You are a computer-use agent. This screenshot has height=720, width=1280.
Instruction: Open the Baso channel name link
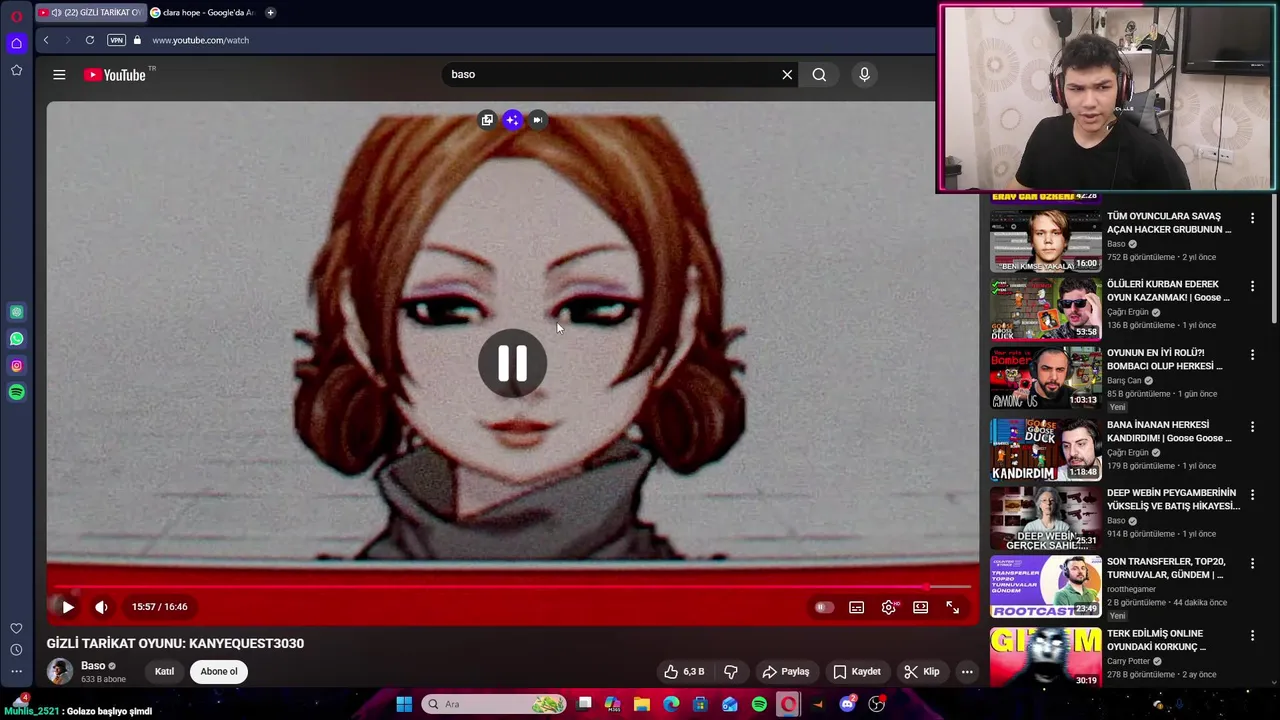(93, 666)
